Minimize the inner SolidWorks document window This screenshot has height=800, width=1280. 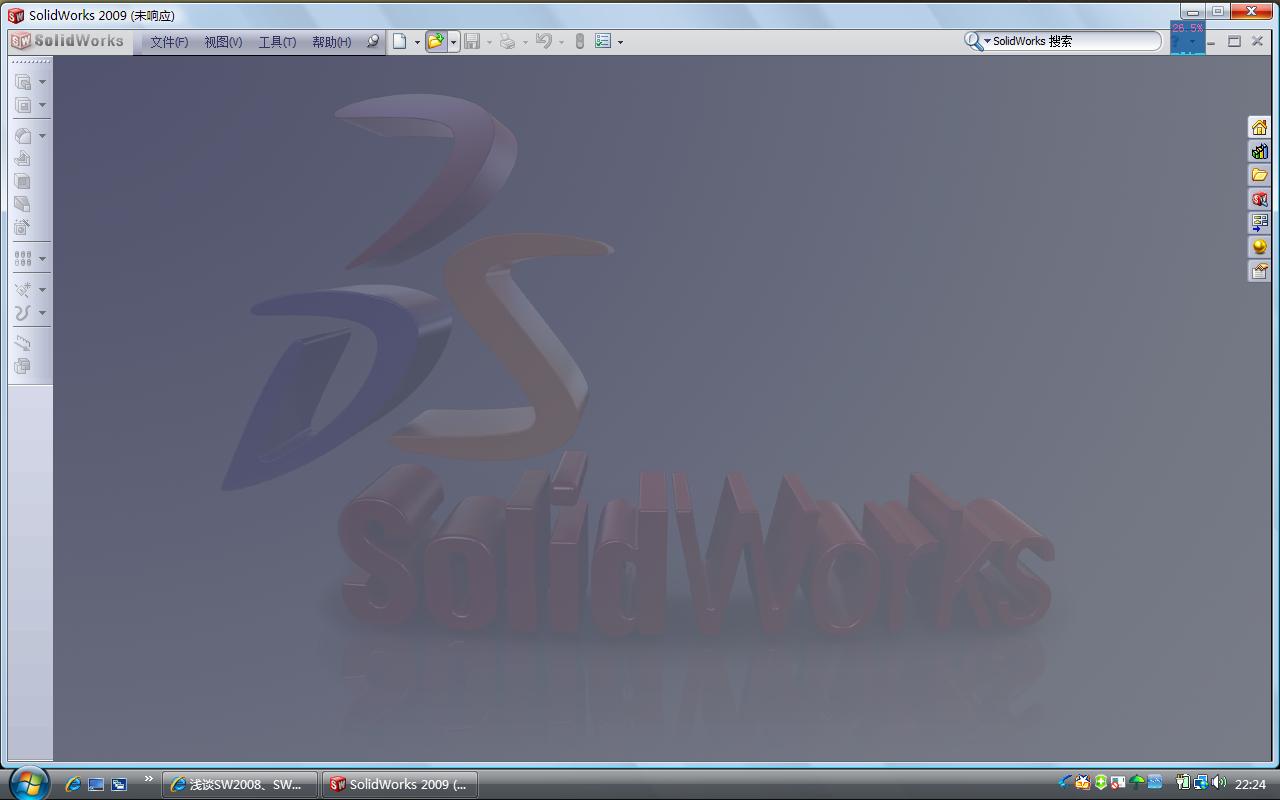[x=1211, y=42]
